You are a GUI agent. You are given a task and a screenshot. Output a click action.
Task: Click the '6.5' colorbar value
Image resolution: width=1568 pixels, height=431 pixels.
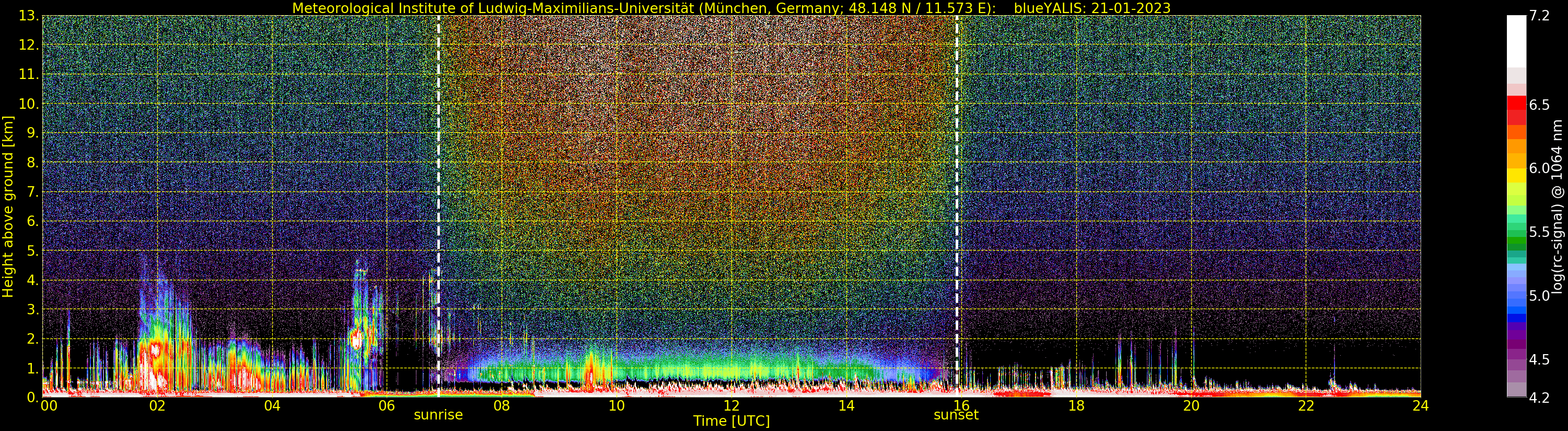point(1539,105)
